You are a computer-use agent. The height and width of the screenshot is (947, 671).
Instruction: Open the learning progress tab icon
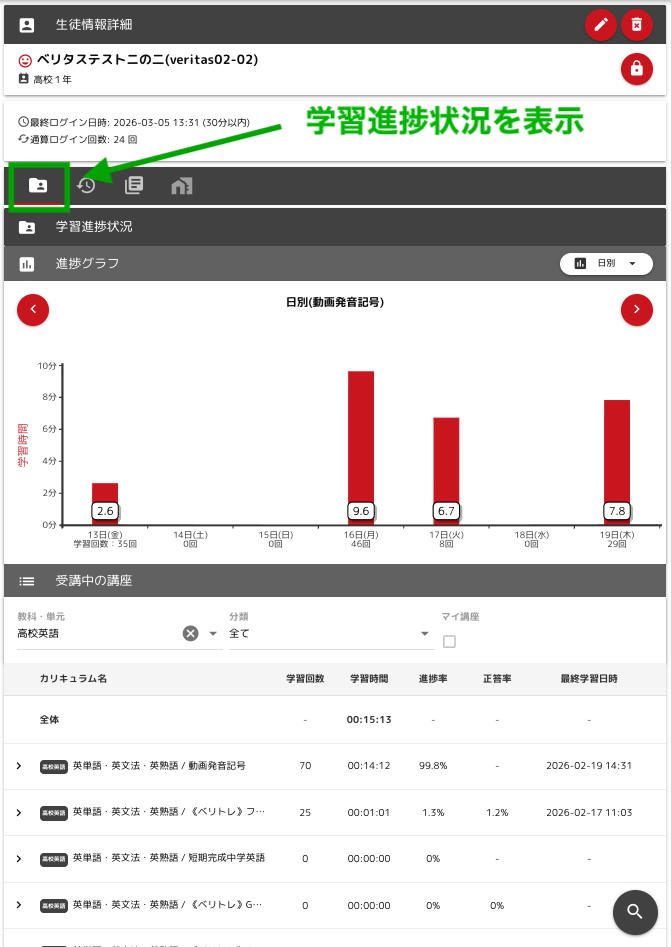[38, 185]
